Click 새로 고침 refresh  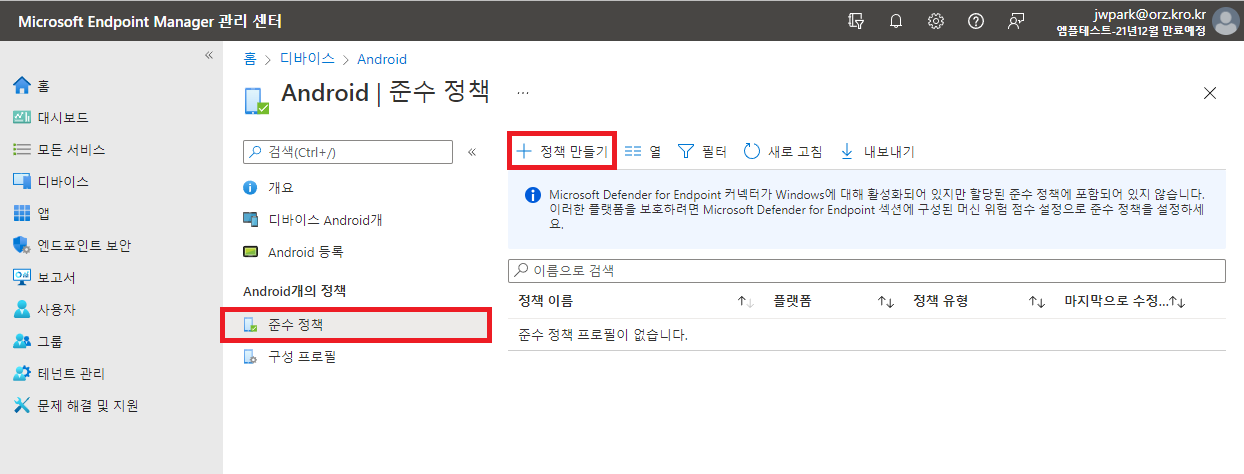click(x=783, y=152)
